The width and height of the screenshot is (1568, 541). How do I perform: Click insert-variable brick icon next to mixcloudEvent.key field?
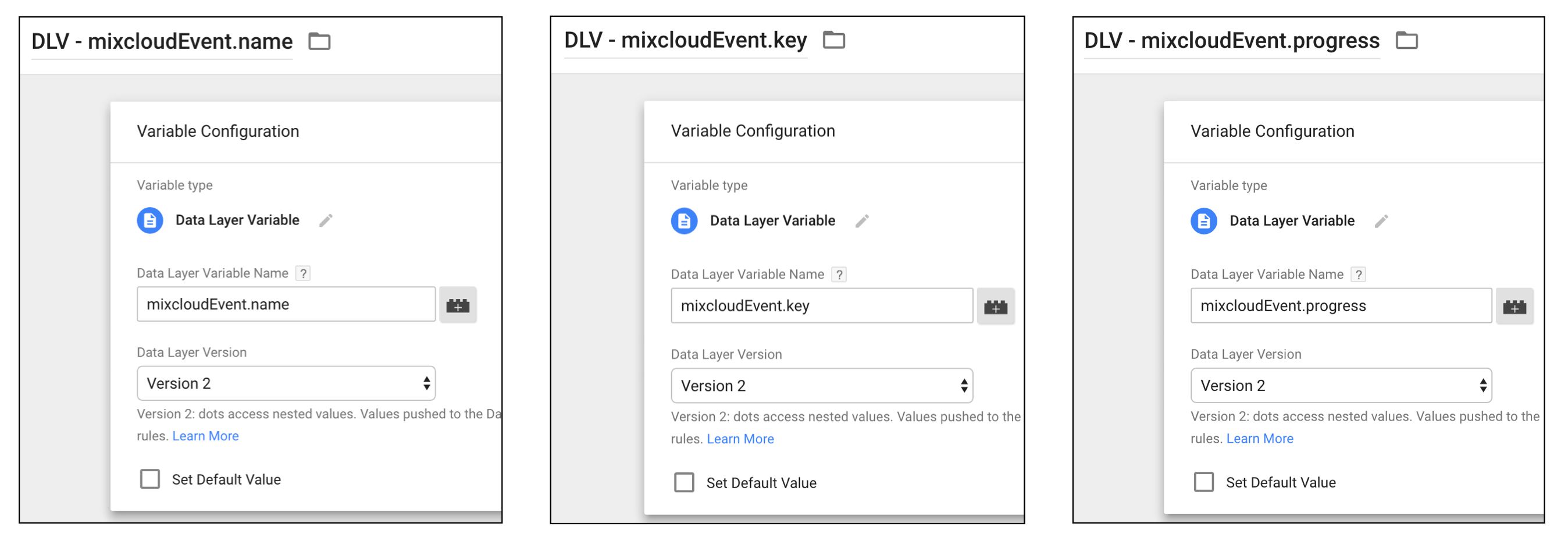pos(996,306)
